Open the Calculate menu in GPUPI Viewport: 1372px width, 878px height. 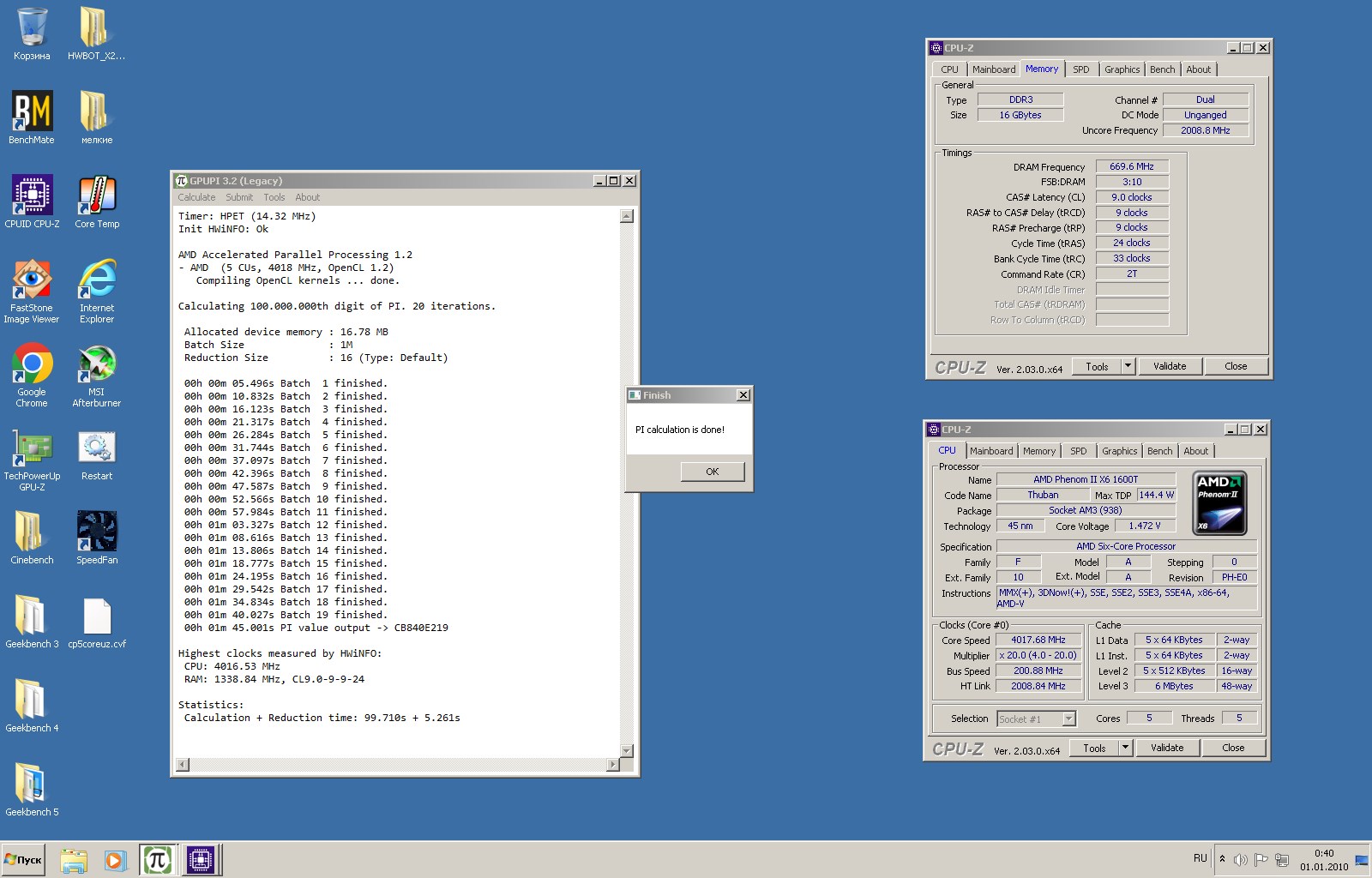pos(196,197)
